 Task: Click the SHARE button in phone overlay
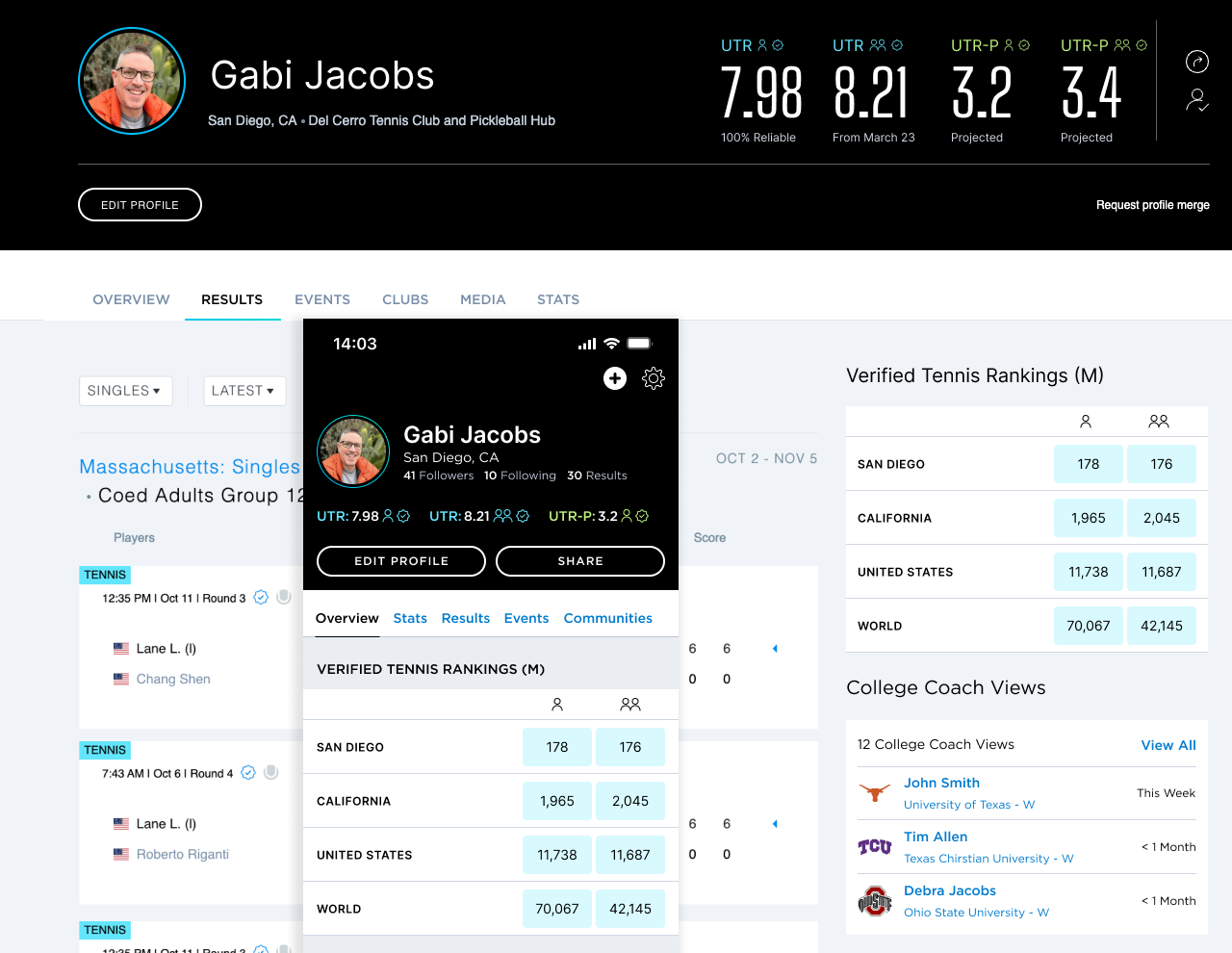(580, 561)
